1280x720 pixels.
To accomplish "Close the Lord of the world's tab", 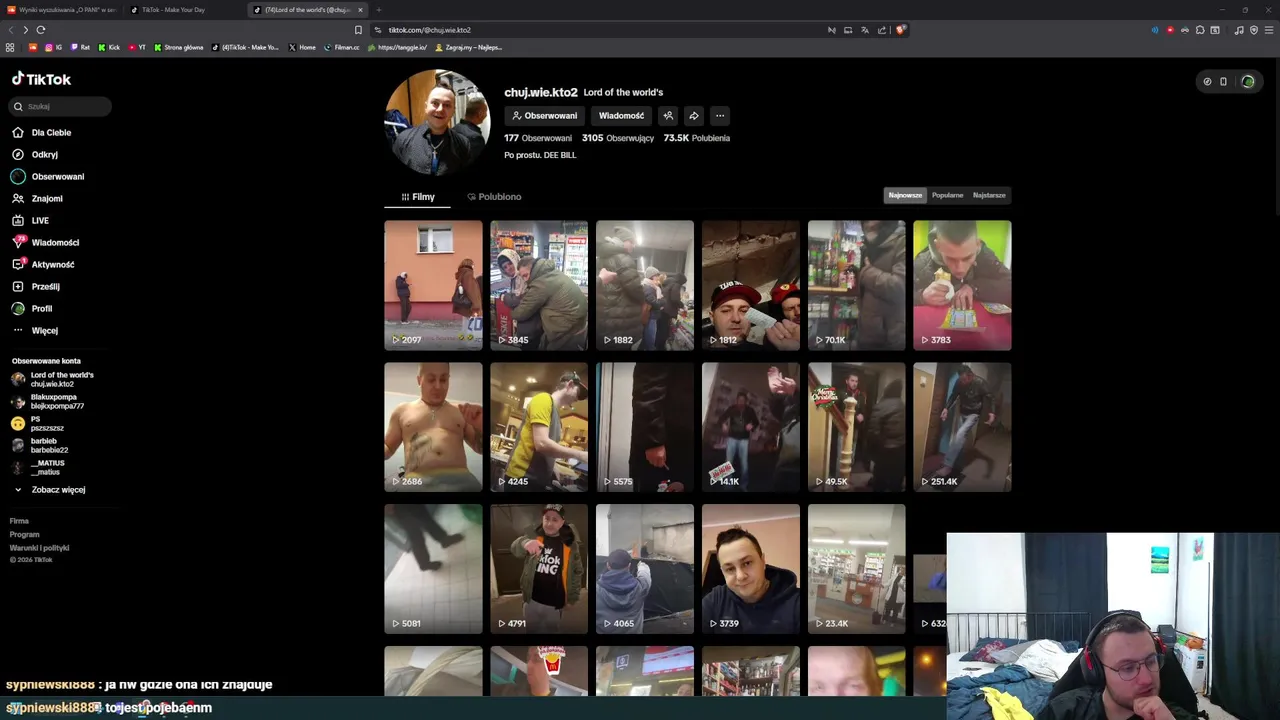I will tap(361, 10).
